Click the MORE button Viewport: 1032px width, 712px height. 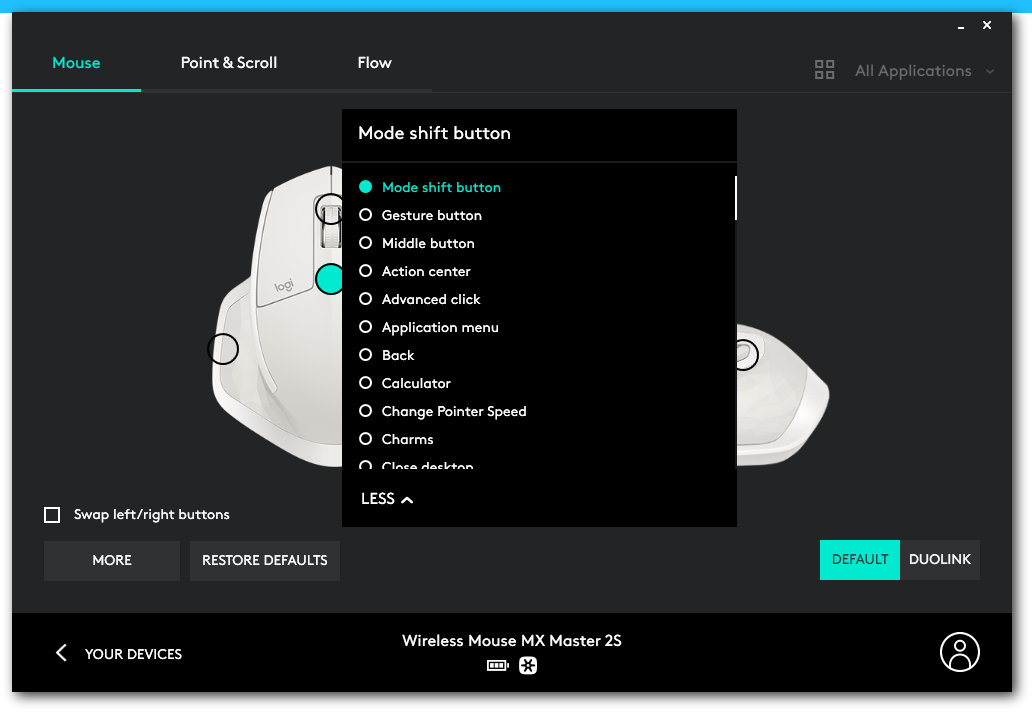[112, 561]
